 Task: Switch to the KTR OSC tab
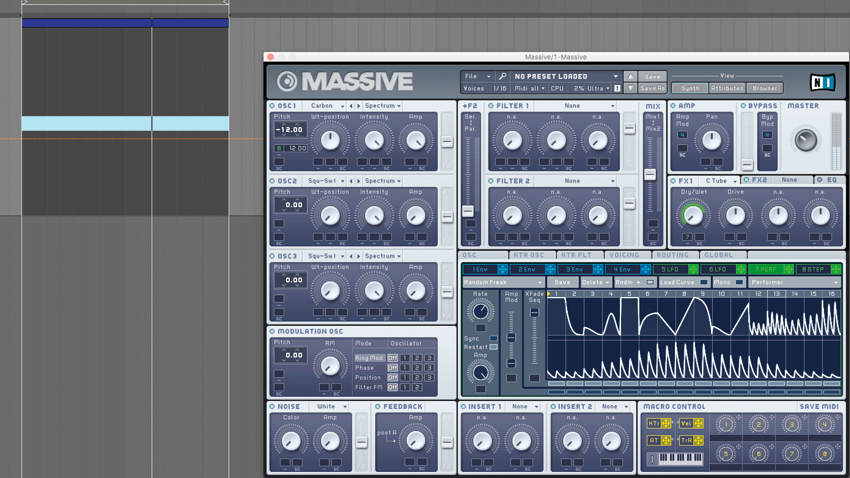533,255
